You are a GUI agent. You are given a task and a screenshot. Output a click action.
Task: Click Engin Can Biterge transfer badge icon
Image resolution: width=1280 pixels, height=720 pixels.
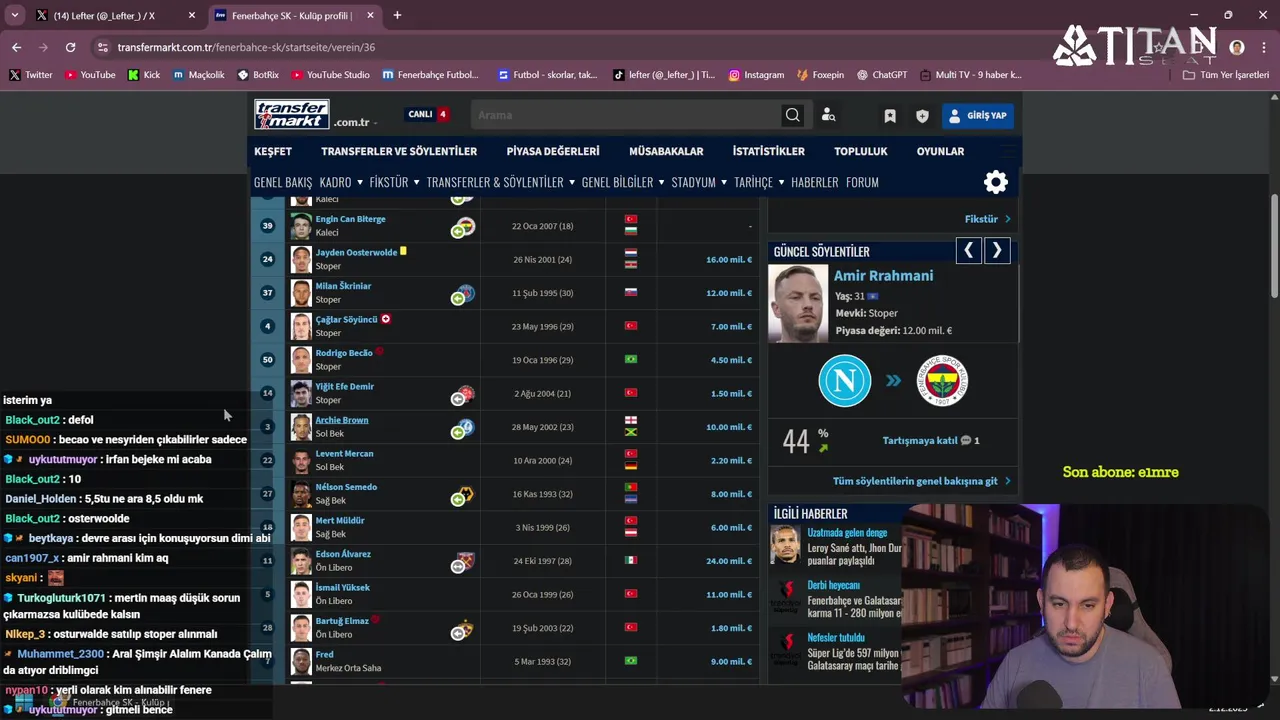point(464,227)
